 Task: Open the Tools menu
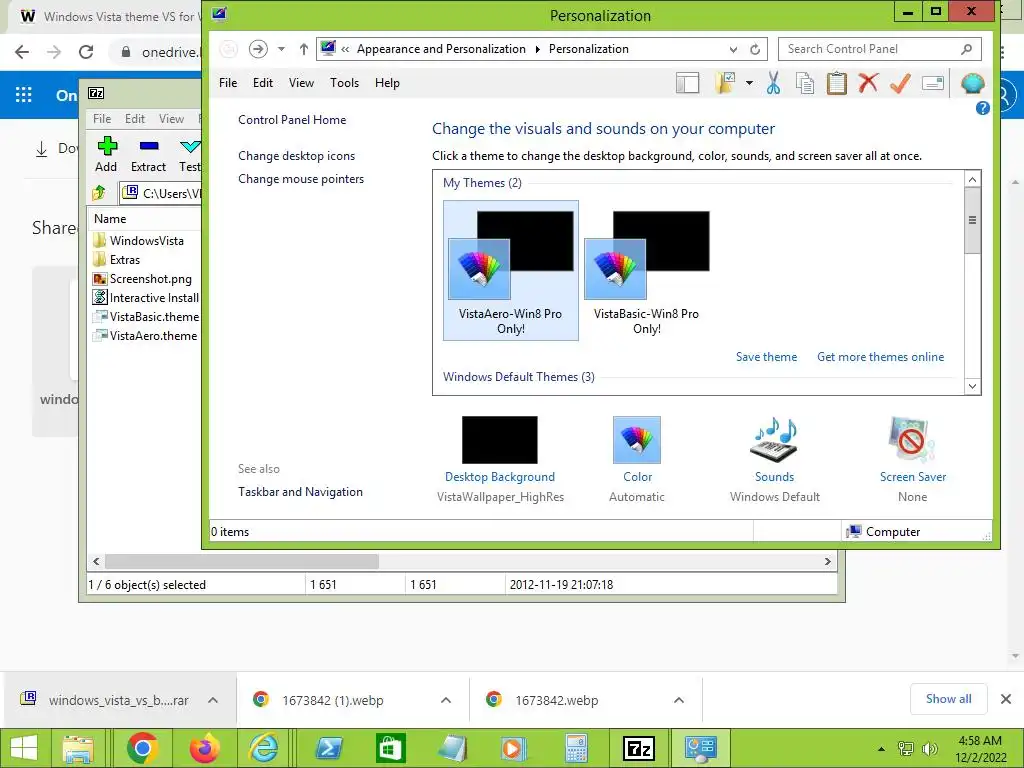344,83
